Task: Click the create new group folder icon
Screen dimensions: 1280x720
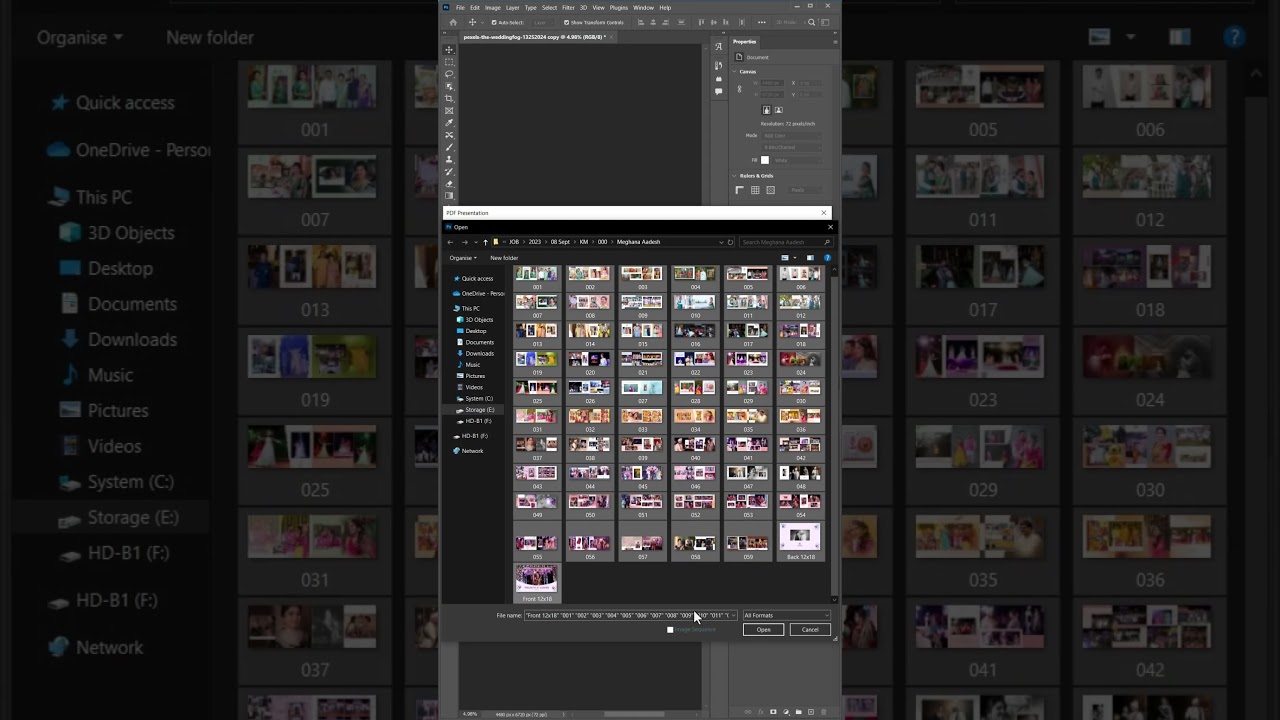Action: [798, 712]
